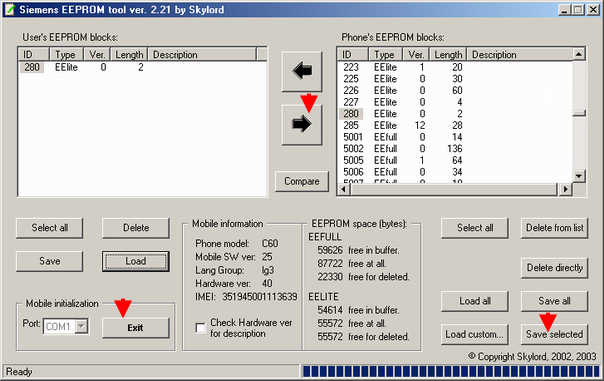Click scroll left arrow in phone's blocks list

[344, 189]
